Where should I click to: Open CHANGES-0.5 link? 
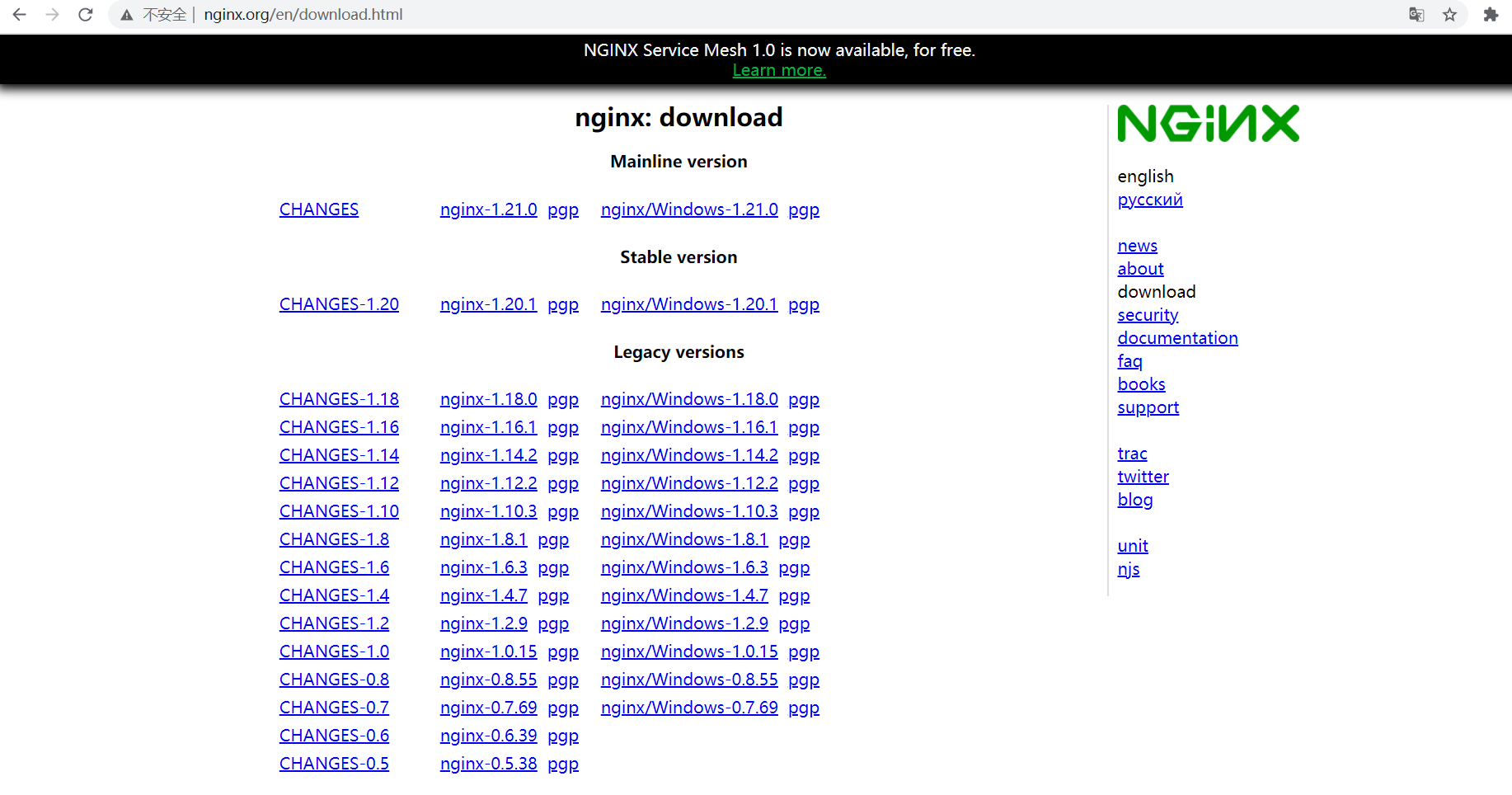click(x=334, y=764)
